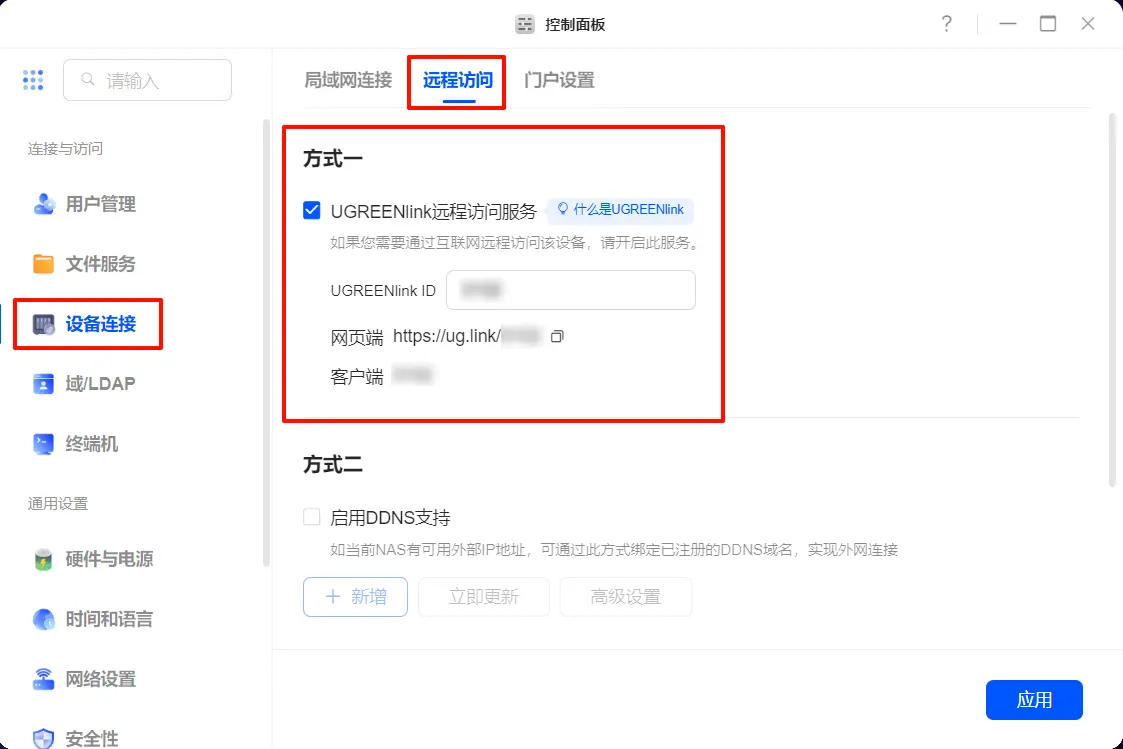Open the 什么是UGREENlink info link
1123x749 pixels.
tap(620, 210)
